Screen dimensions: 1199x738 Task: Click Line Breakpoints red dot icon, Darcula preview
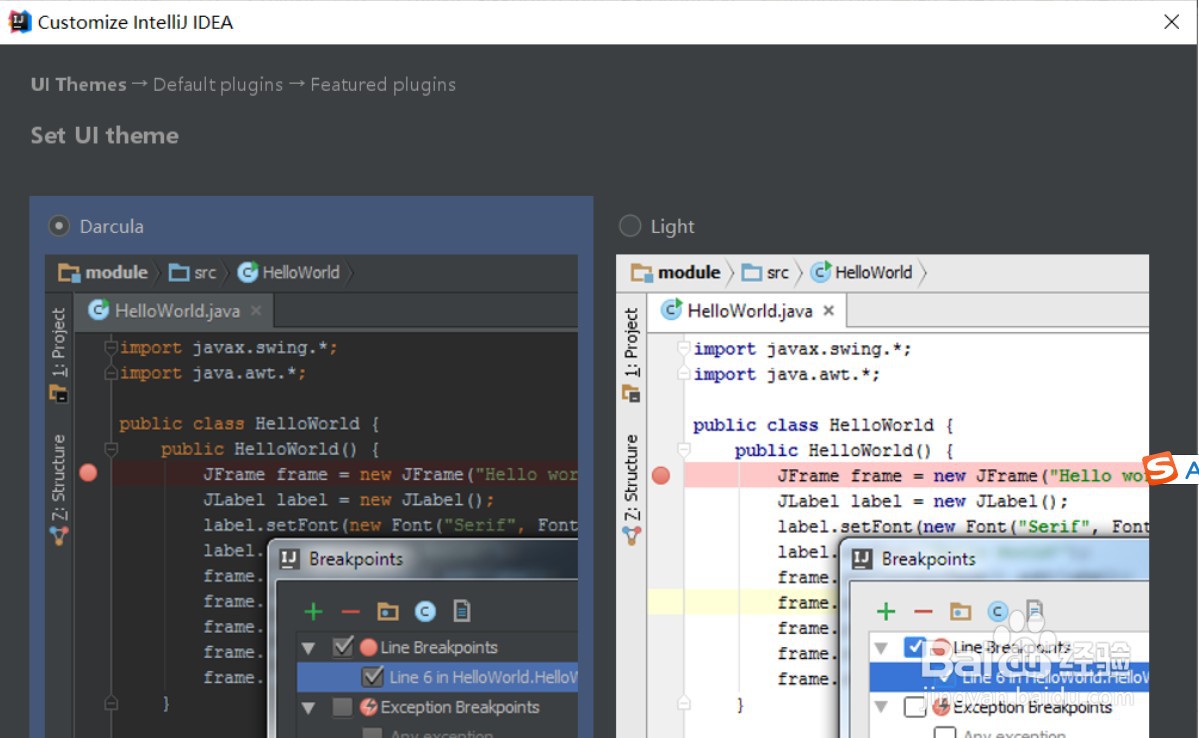coord(369,648)
